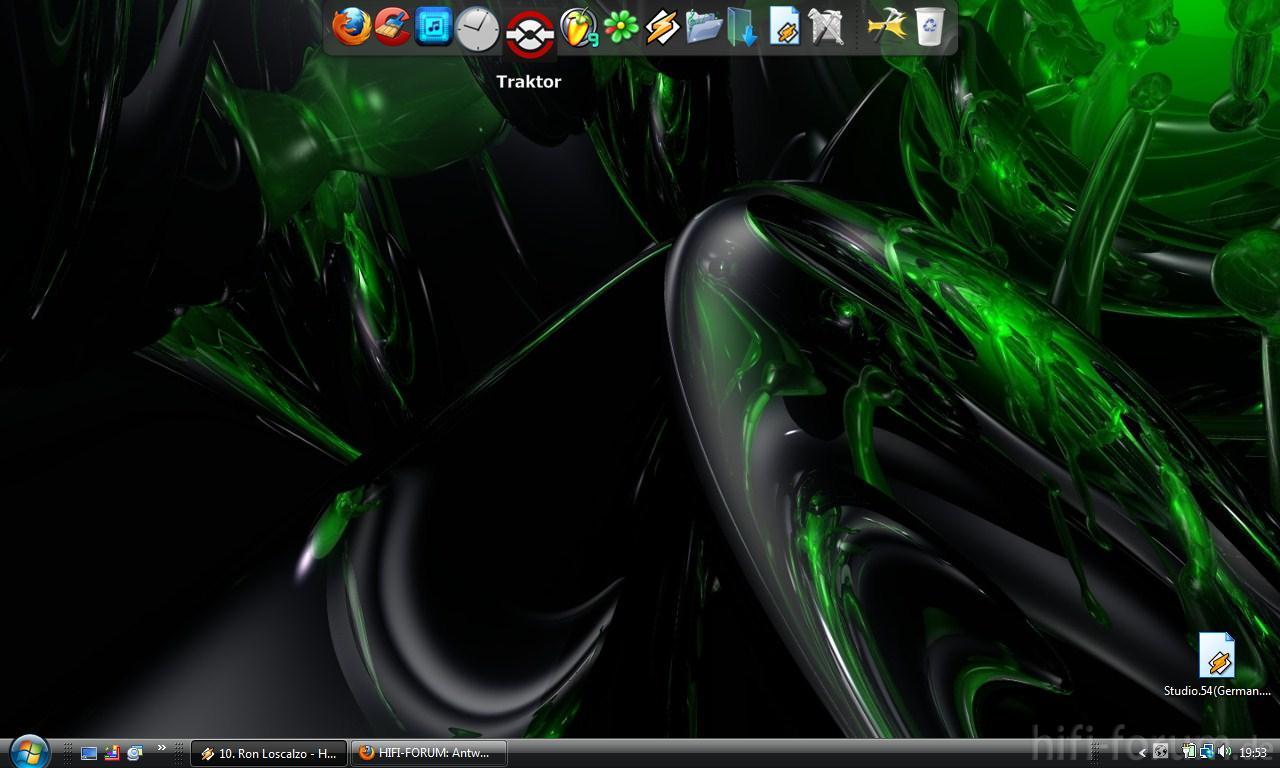1280x768 pixels.
Task: Show hidden system tray icons arrow
Action: (x=1142, y=753)
